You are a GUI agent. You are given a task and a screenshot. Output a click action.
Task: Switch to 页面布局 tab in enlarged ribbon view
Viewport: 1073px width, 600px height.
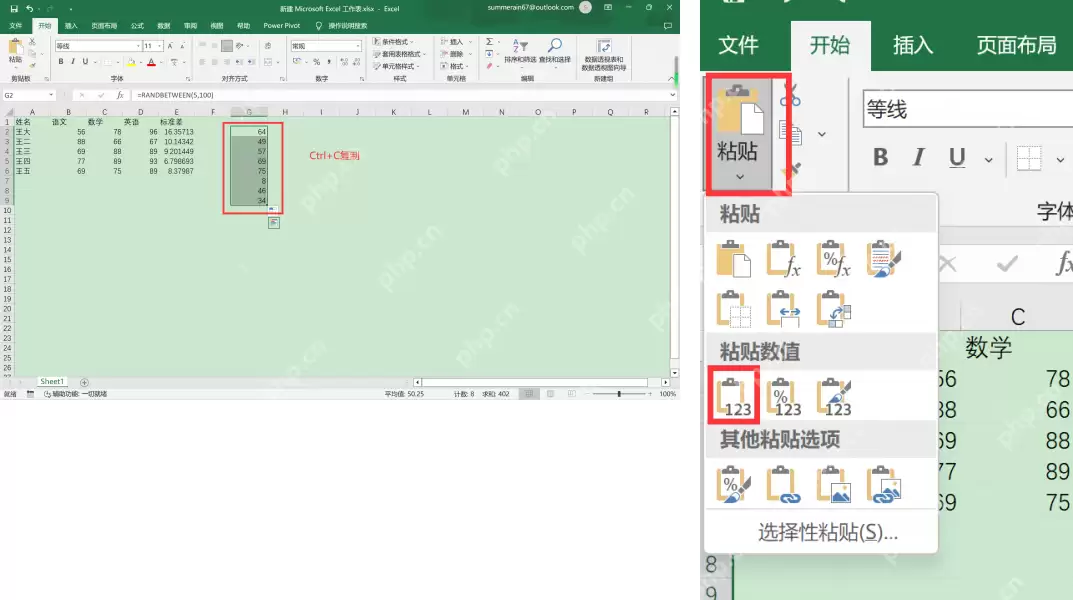[x=1016, y=45]
